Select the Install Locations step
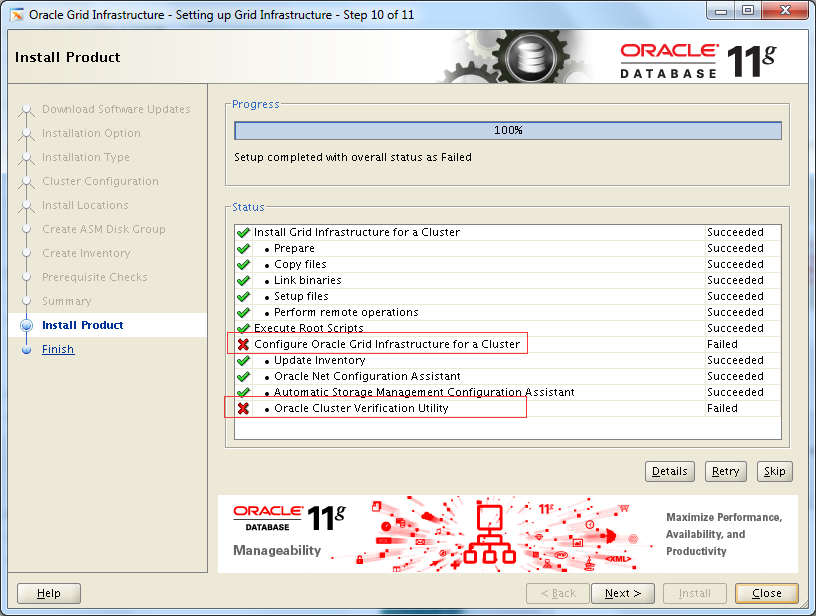Image resolution: width=816 pixels, height=616 pixels. point(85,205)
